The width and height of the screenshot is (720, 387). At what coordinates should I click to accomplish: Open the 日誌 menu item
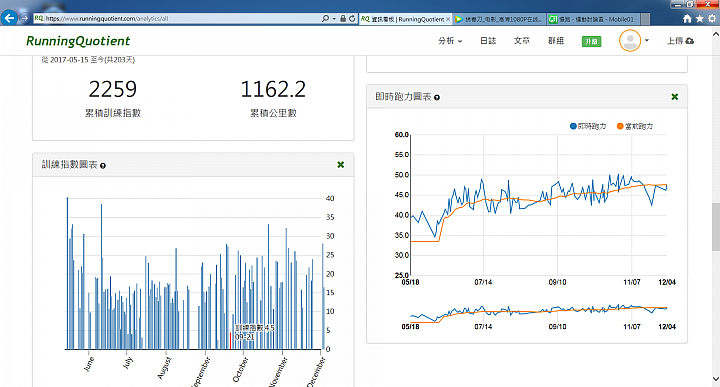pyautogui.click(x=488, y=41)
